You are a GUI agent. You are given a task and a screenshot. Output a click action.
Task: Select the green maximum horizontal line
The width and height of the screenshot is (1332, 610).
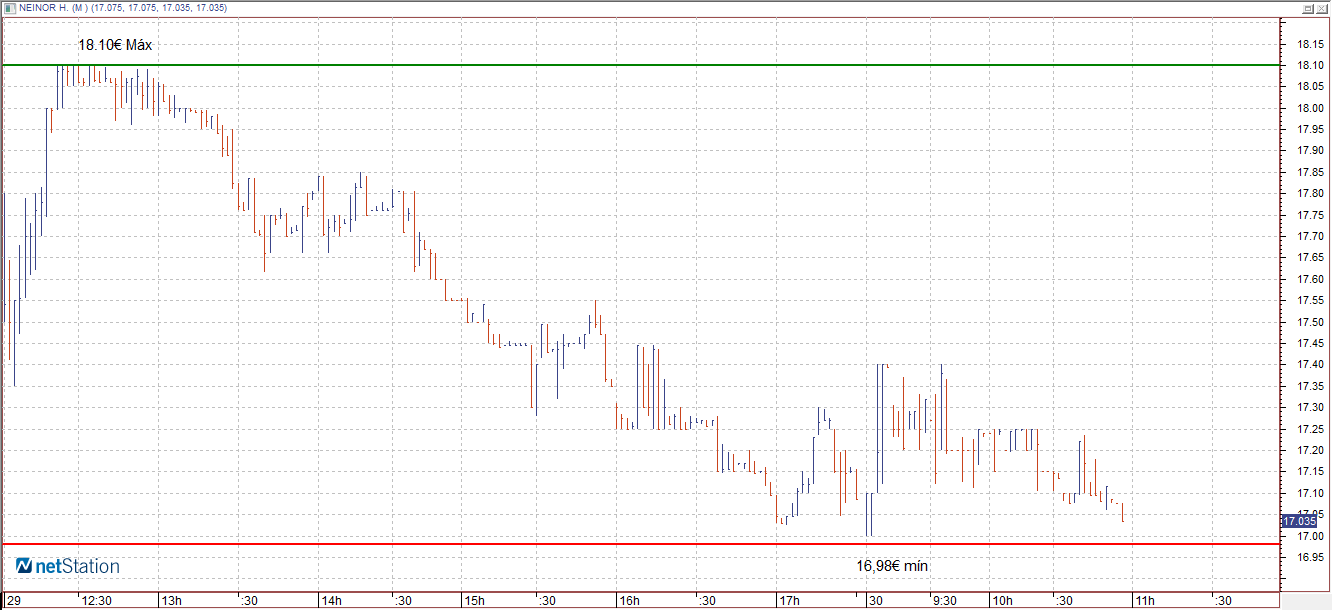[640, 65]
